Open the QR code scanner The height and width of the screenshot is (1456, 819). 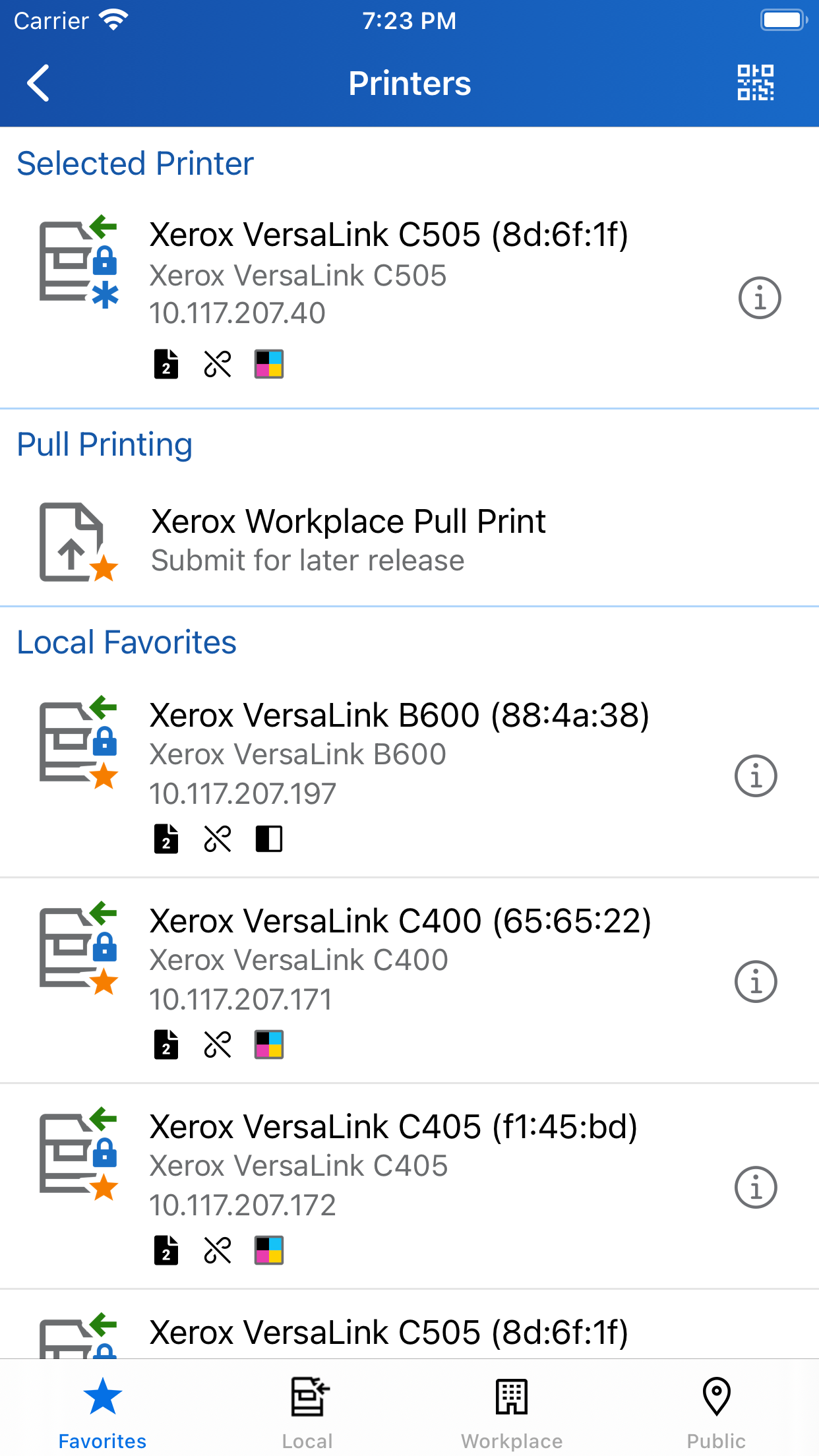point(756,82)
